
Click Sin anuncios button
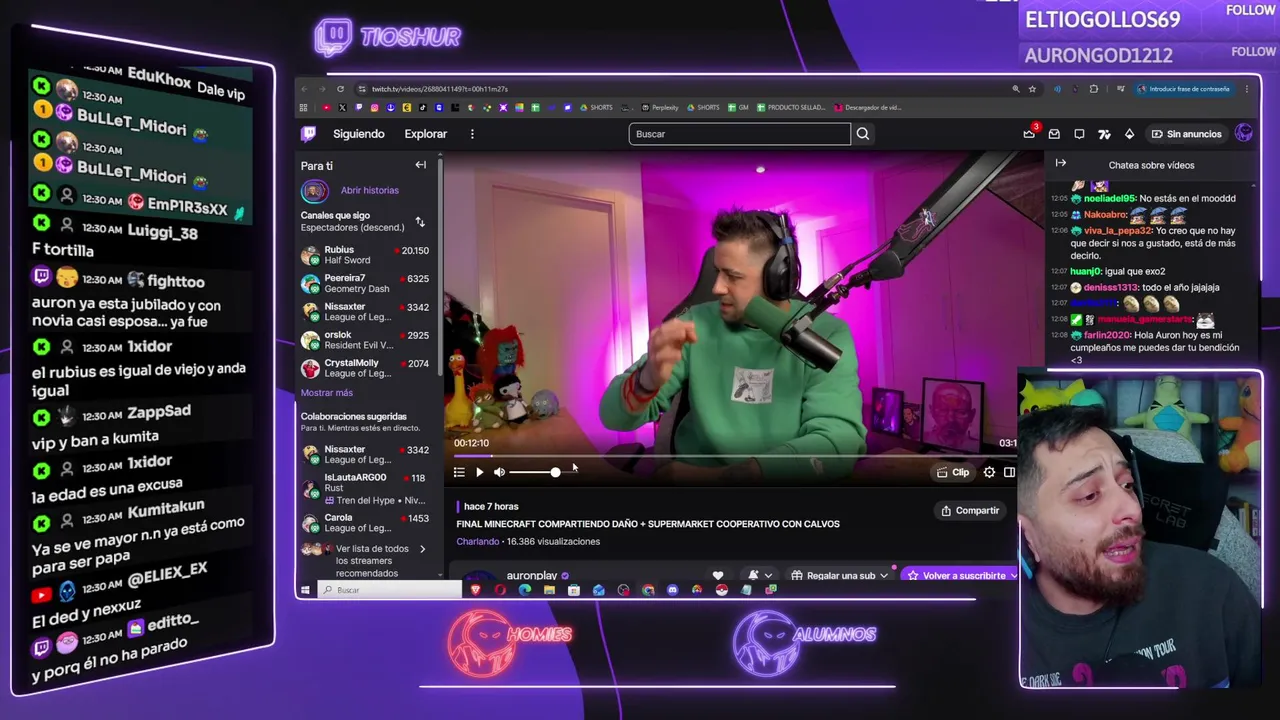tap(1187, 134)
